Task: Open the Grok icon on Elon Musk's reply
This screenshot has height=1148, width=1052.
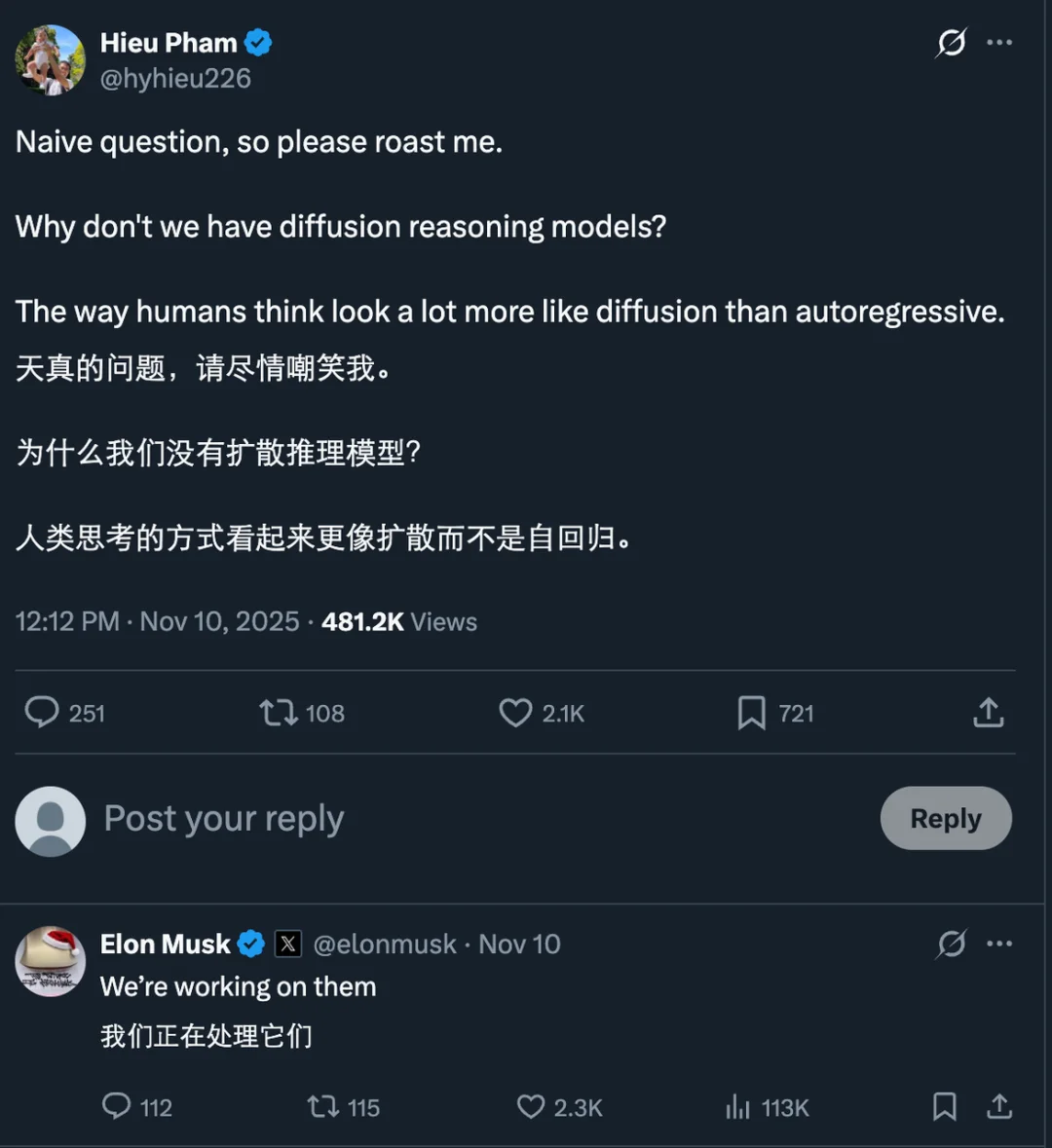Action: [x=951, y=944]
